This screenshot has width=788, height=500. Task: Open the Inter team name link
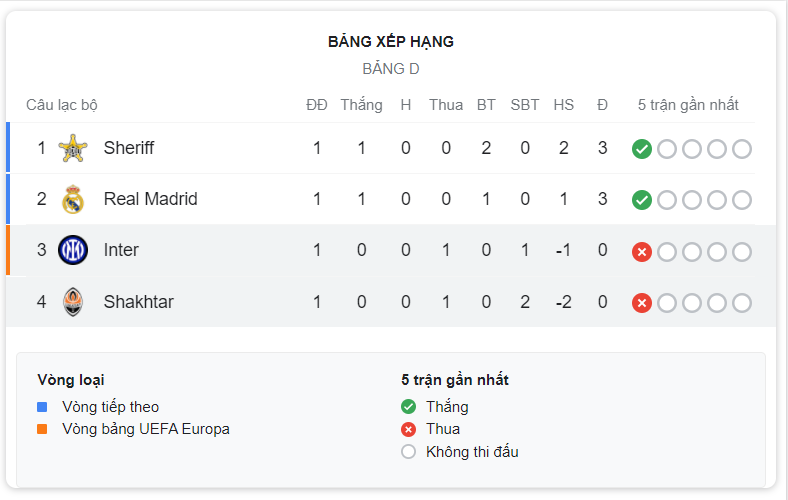pyautogui.click(x=121, y=250)
